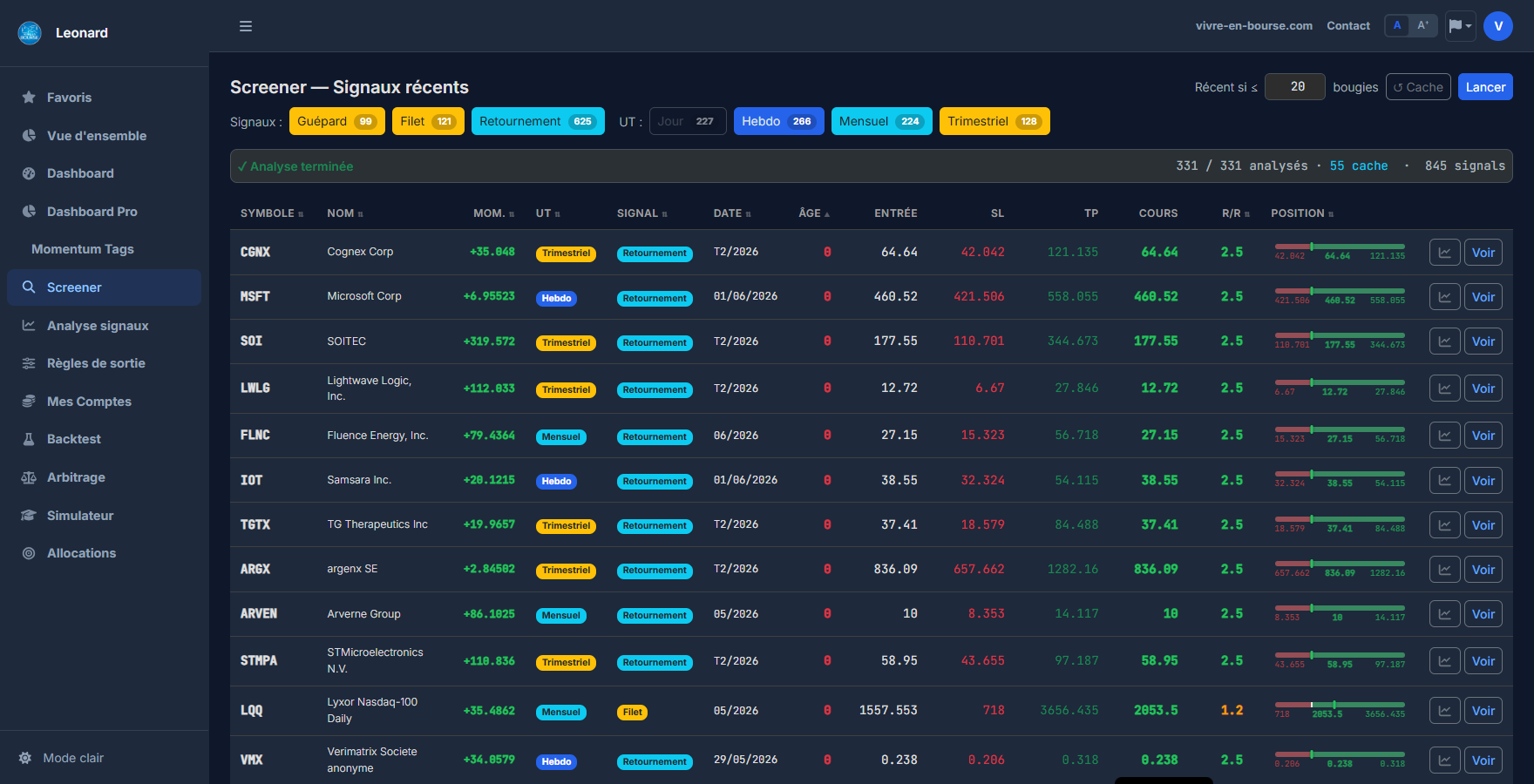Click the hamburger menu icon
1534x784 pixels.
pyautogui.click(x=246, y=26)
